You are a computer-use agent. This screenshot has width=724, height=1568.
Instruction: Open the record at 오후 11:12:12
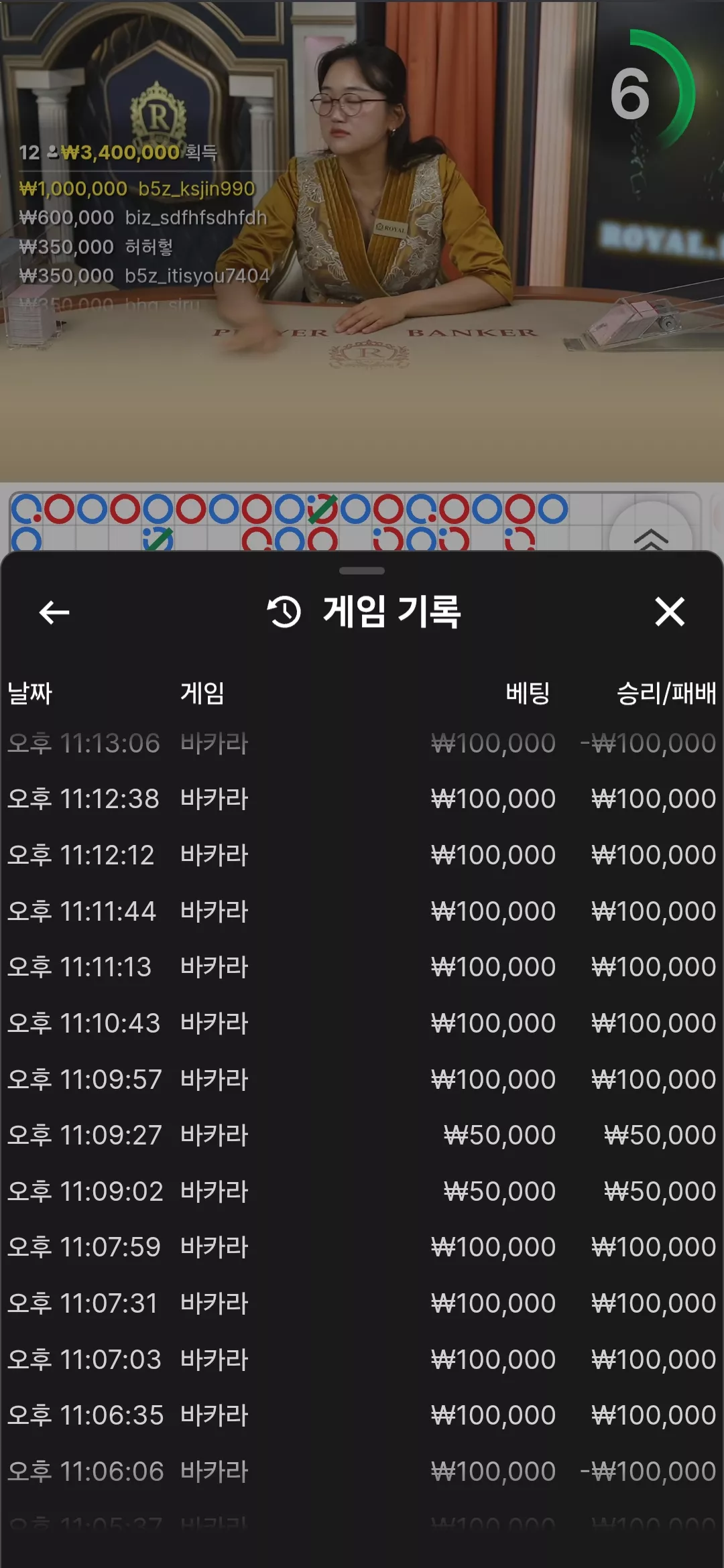tap(362, 855)
